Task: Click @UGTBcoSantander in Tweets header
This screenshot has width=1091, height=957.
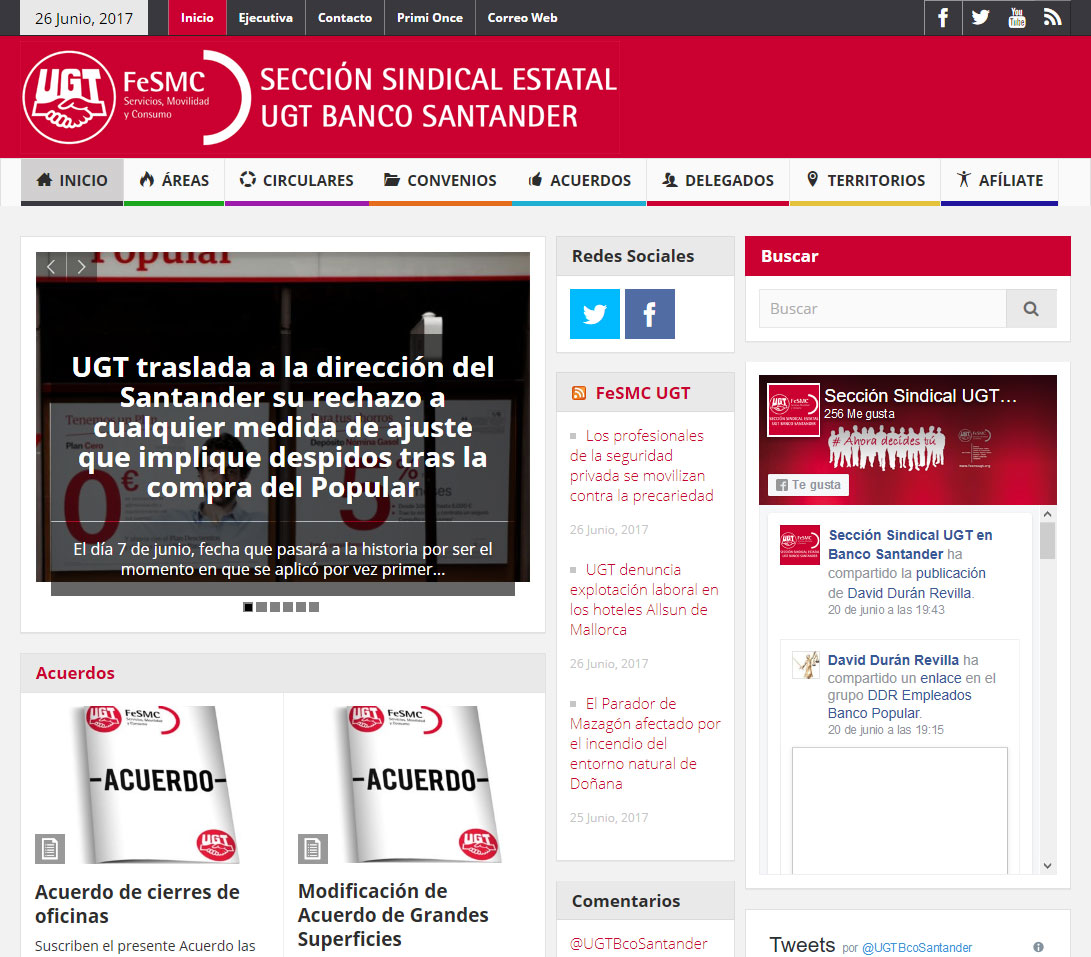Action: (x=916, y=947)
